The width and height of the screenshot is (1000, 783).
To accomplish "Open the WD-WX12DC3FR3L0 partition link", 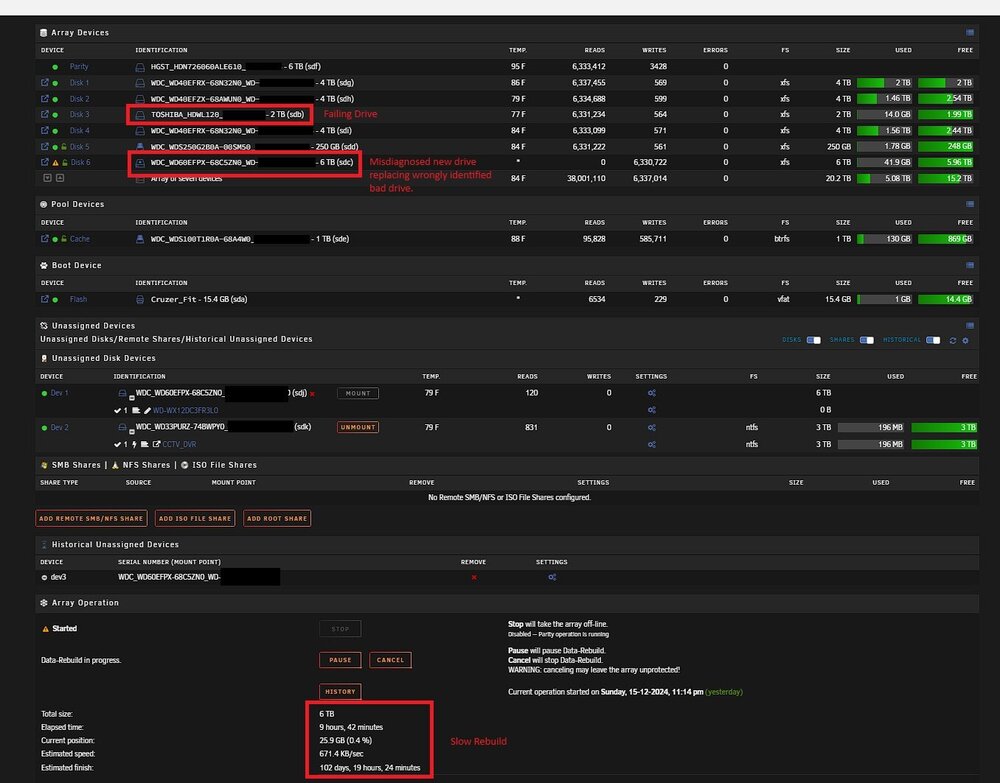I will coord(186,411).
